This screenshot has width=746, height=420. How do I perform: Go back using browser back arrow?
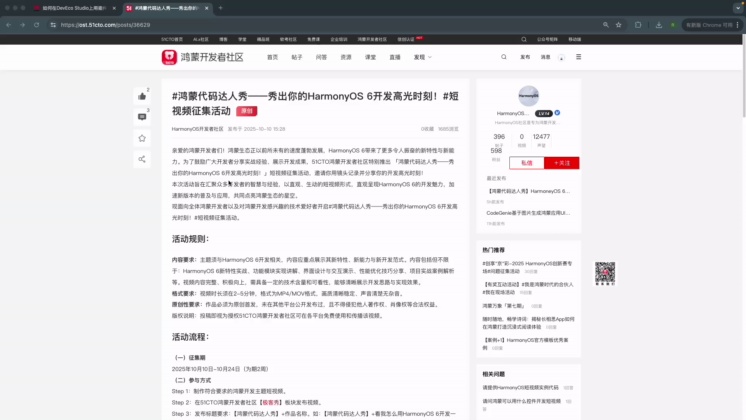[x=11, y=24]
